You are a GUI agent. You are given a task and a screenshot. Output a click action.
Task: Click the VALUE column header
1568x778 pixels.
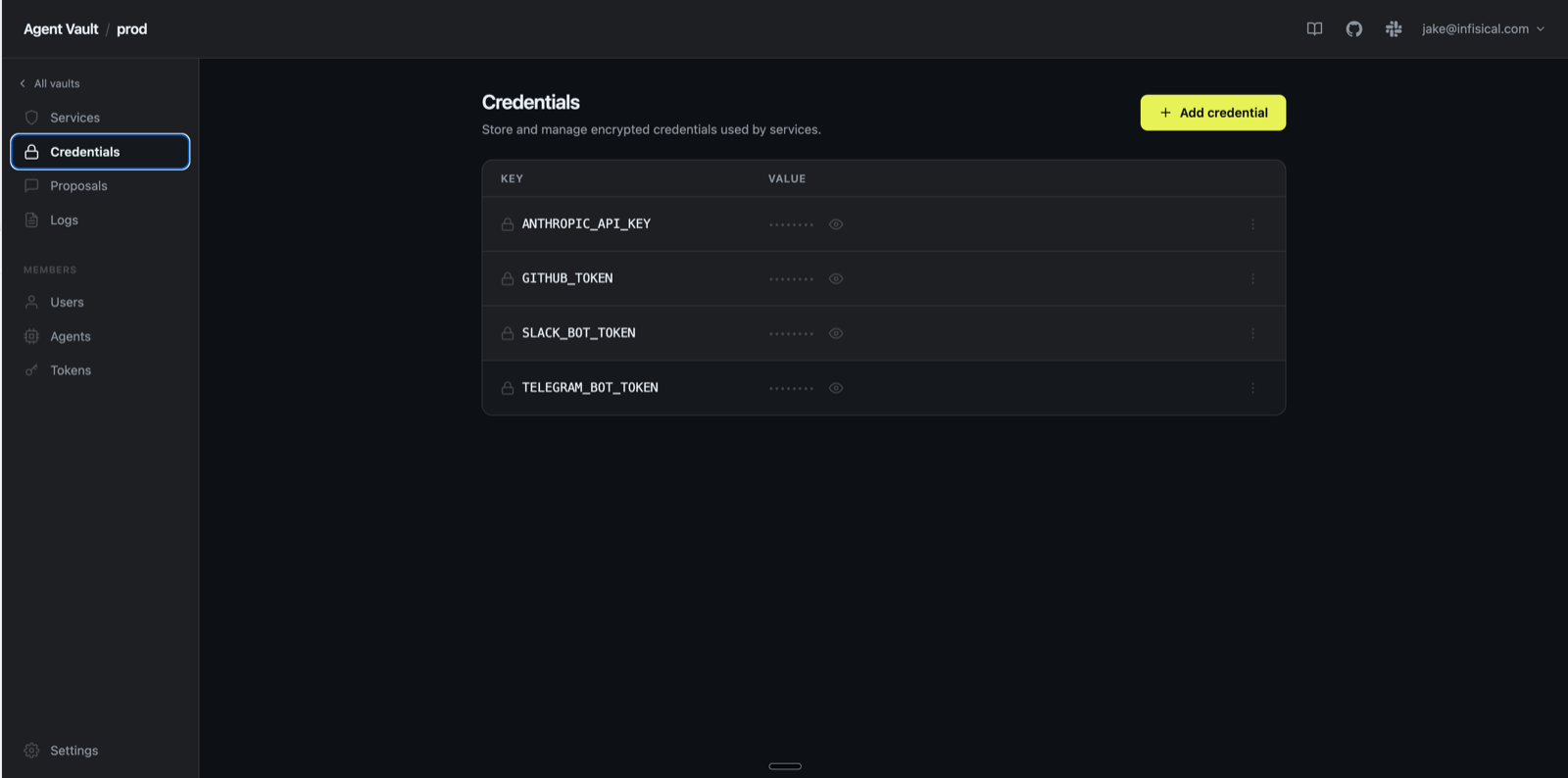(787, 178)
